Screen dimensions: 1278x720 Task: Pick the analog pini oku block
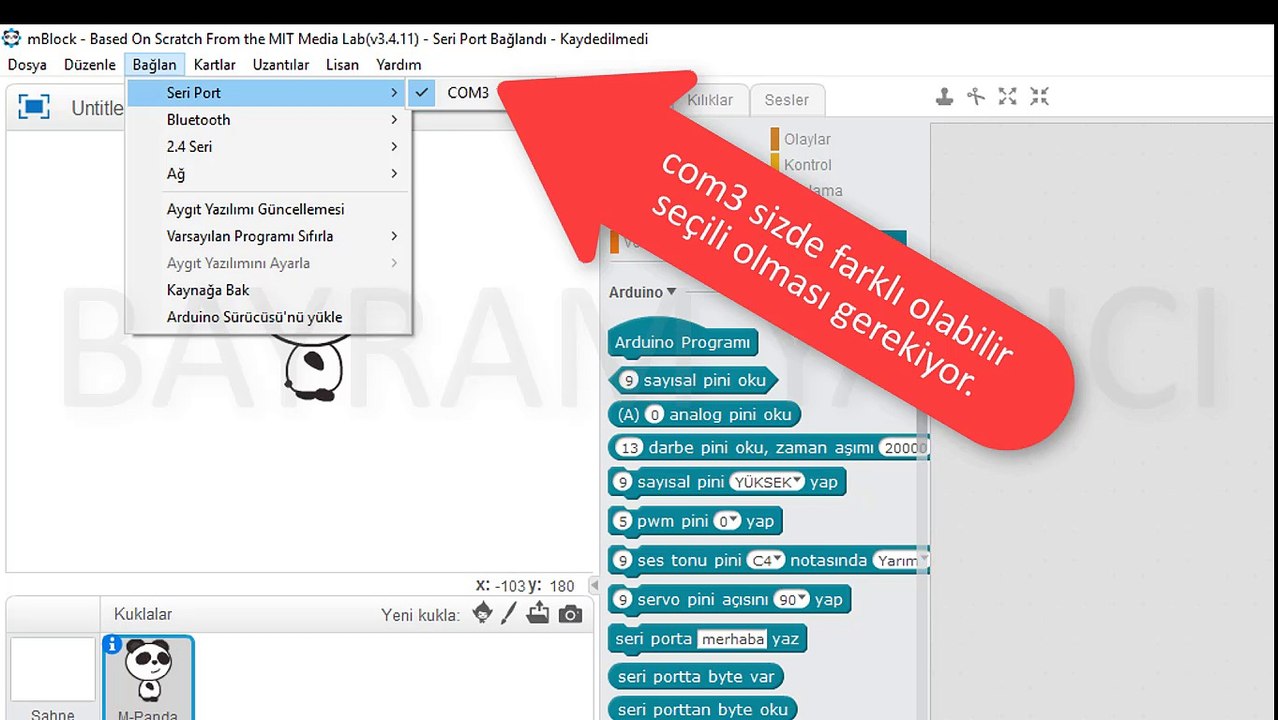coord(705,414)
